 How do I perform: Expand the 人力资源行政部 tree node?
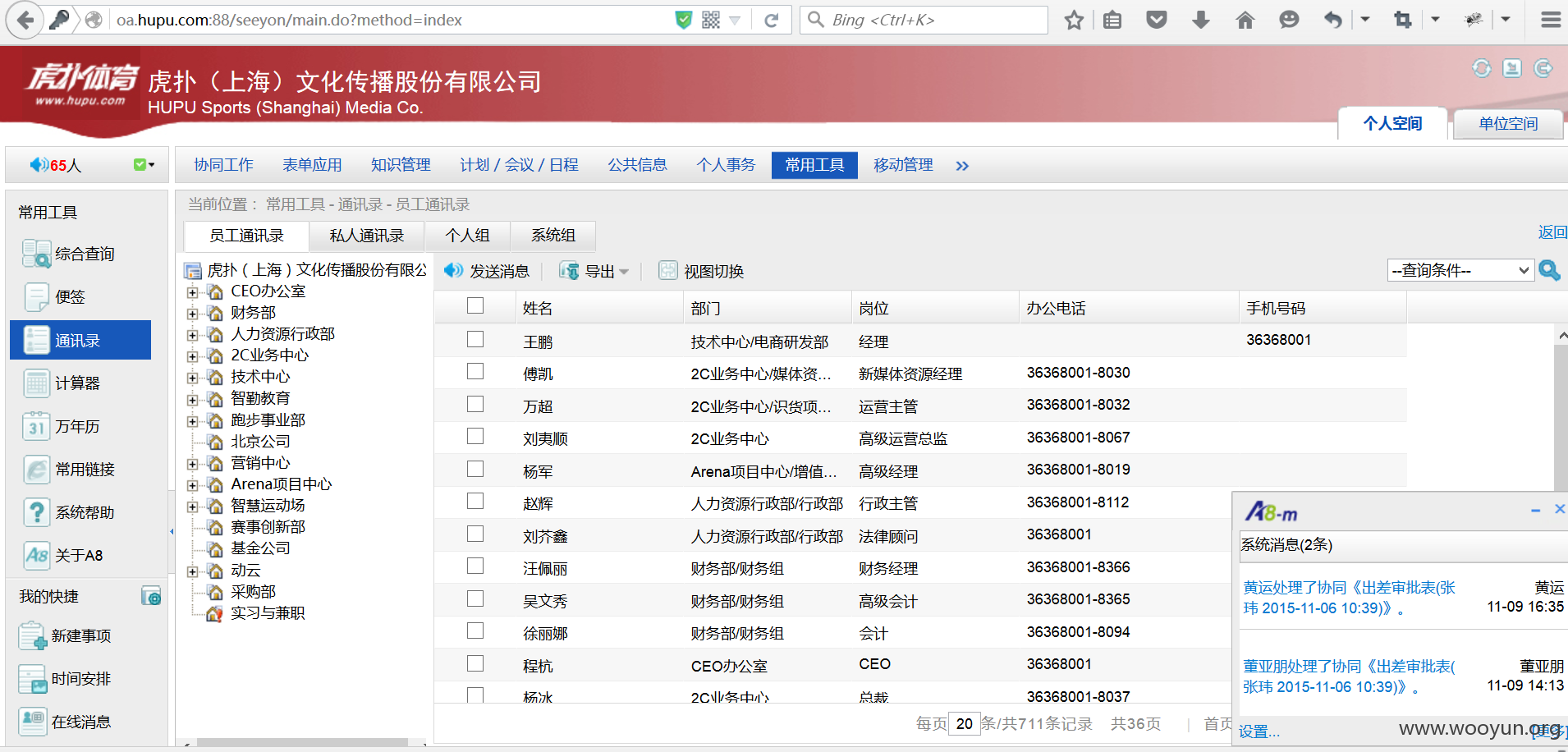(x=192, y=335)
